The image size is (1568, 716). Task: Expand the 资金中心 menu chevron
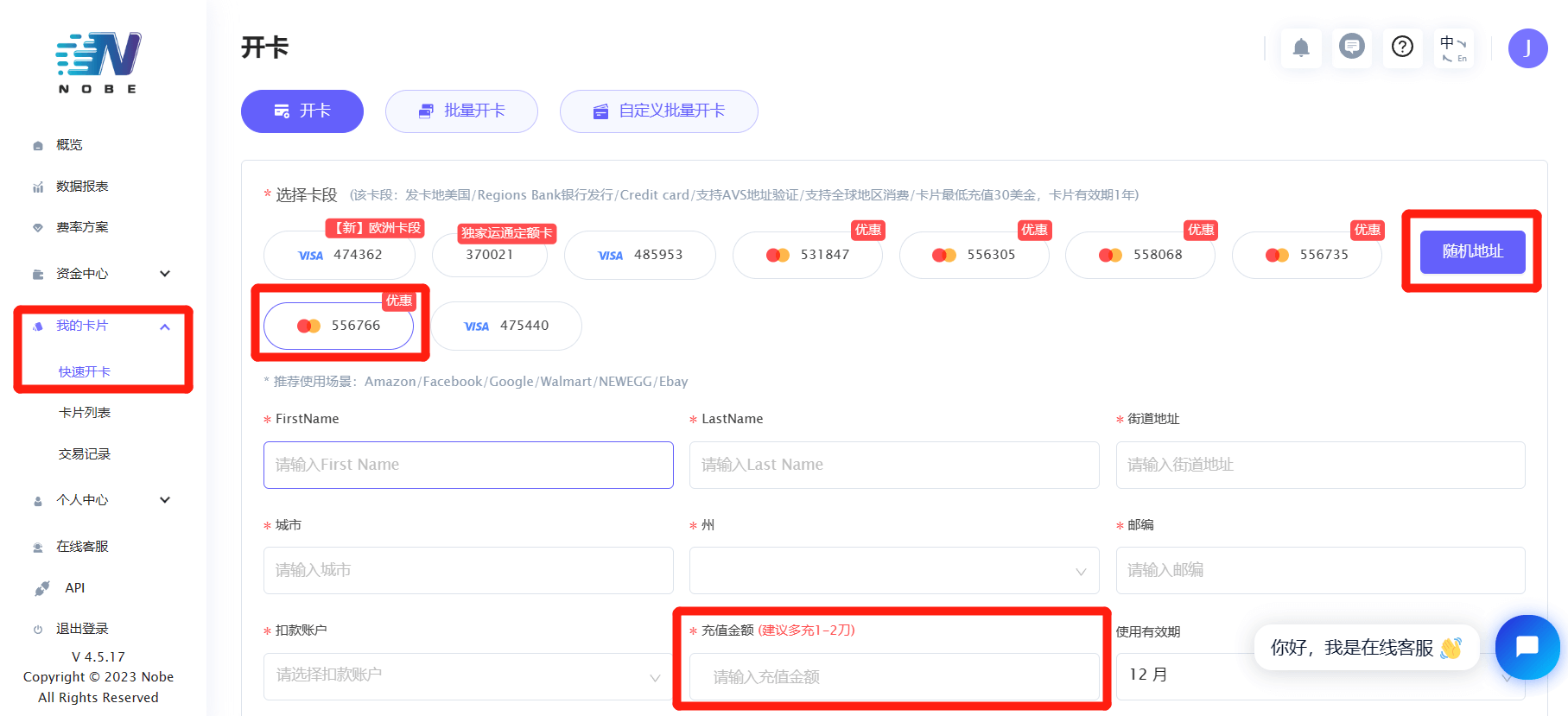[165, 274]
